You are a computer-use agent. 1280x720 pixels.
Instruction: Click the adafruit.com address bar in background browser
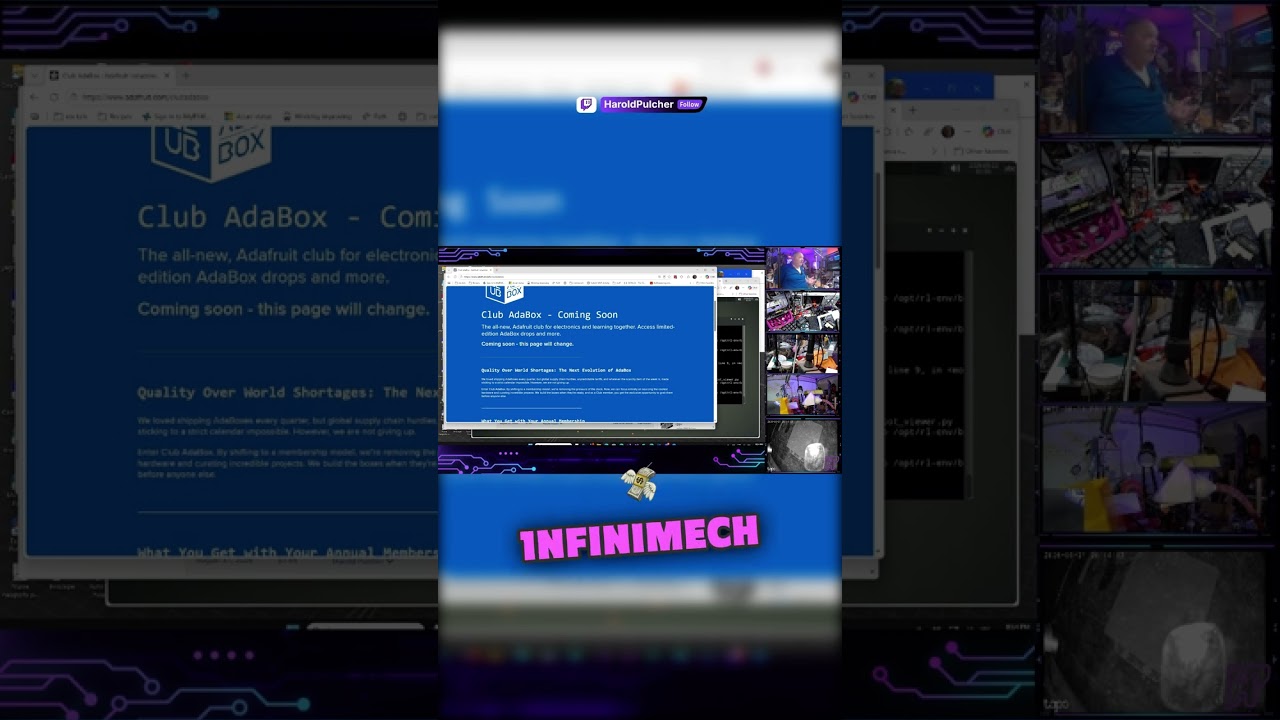(250, 97)
